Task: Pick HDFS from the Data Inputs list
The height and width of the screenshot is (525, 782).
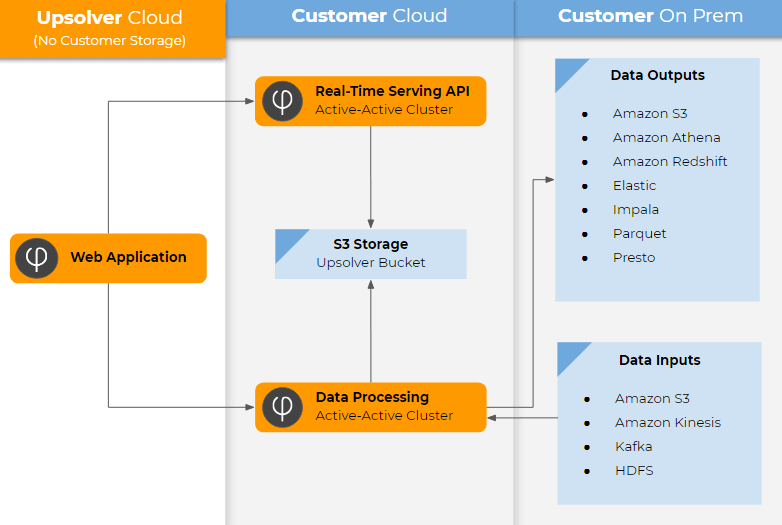Action: coord(634,471)
